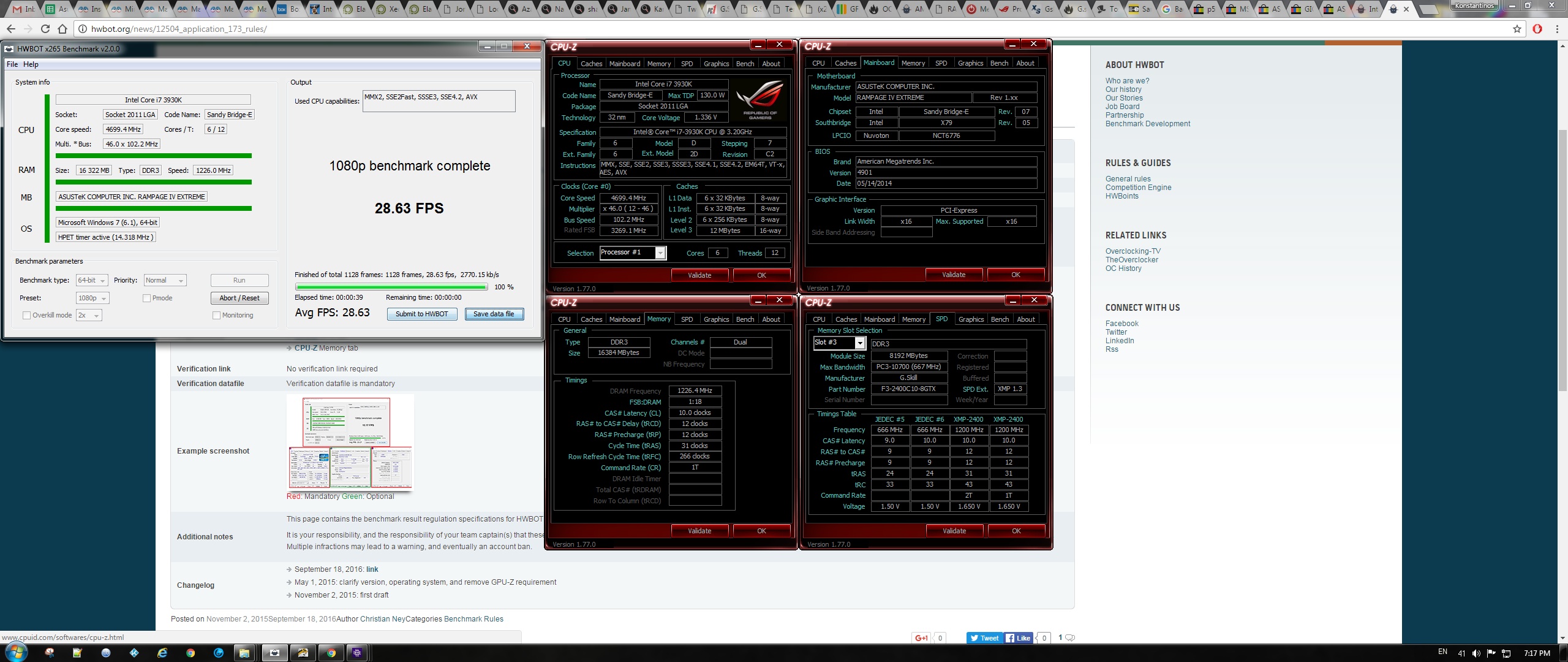Open the file explorer folder in taskbar
The image size is (1568, 662).
coord(244,653)
